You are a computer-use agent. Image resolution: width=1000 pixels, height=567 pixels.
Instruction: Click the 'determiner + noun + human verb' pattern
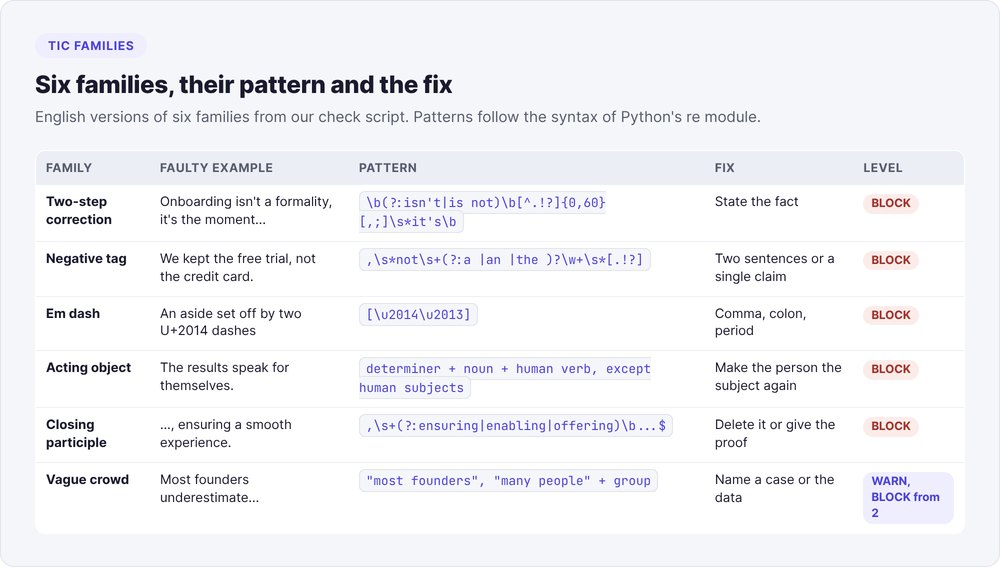click(x=504, y=378)
